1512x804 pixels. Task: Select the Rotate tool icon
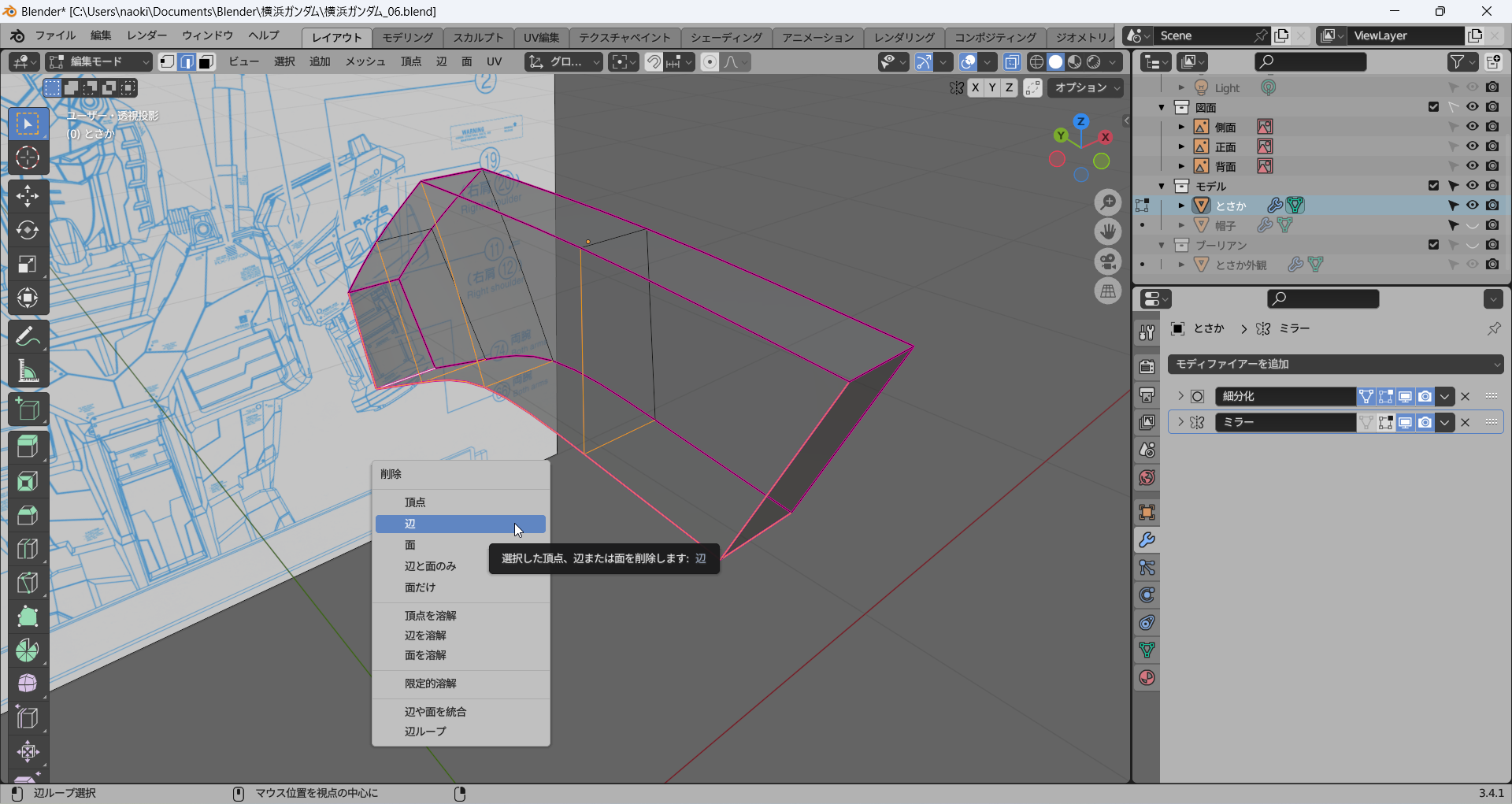coord(28,230)
